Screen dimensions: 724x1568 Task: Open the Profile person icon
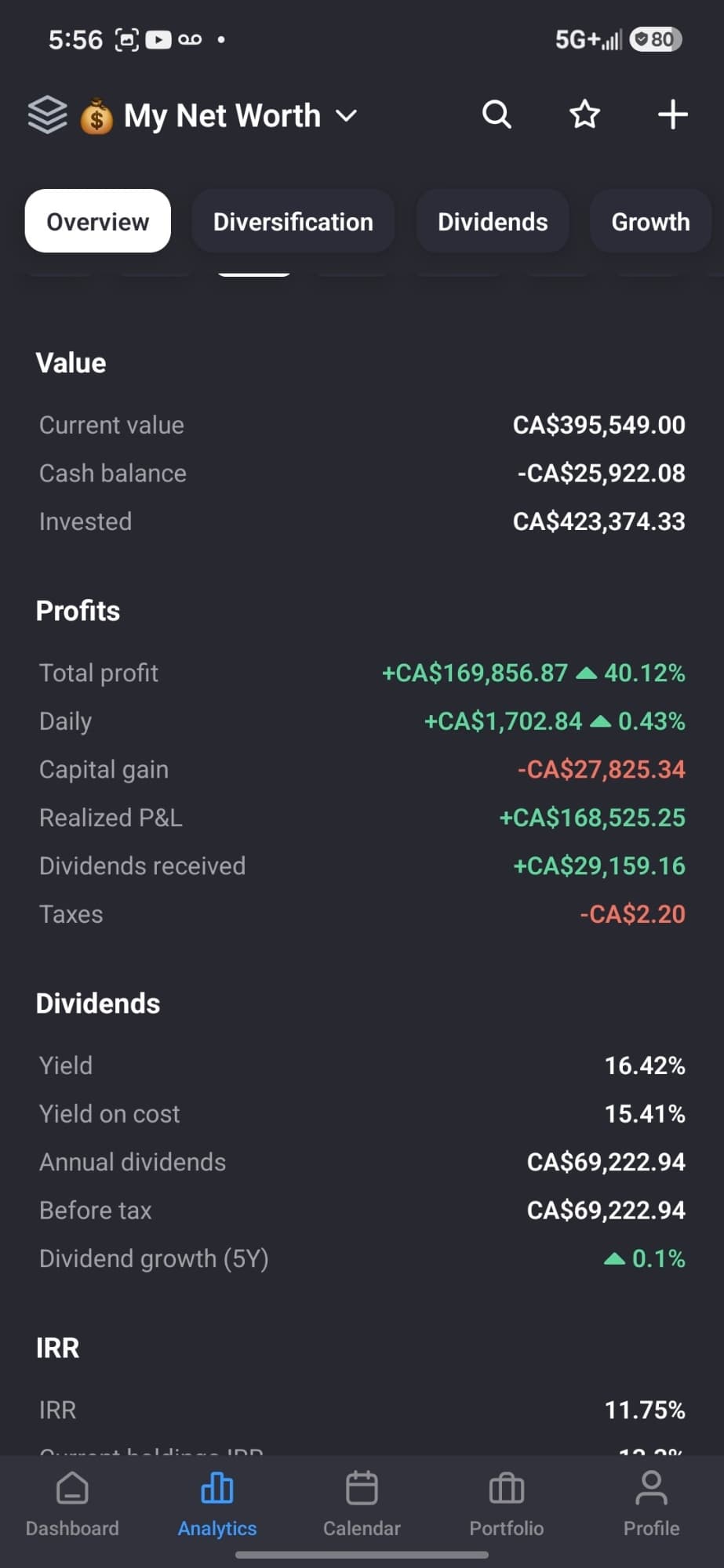[x=651, y=1487]
